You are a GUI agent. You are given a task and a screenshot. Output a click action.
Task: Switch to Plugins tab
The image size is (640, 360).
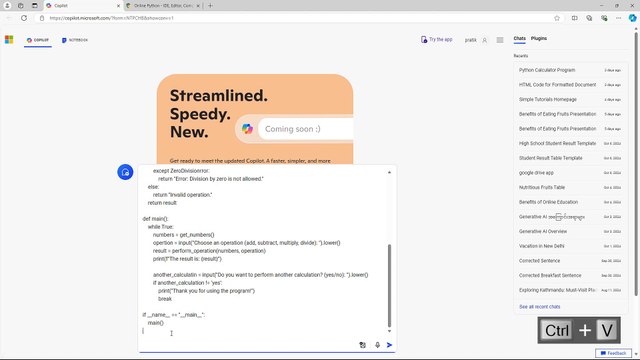[x=539, y=38]
